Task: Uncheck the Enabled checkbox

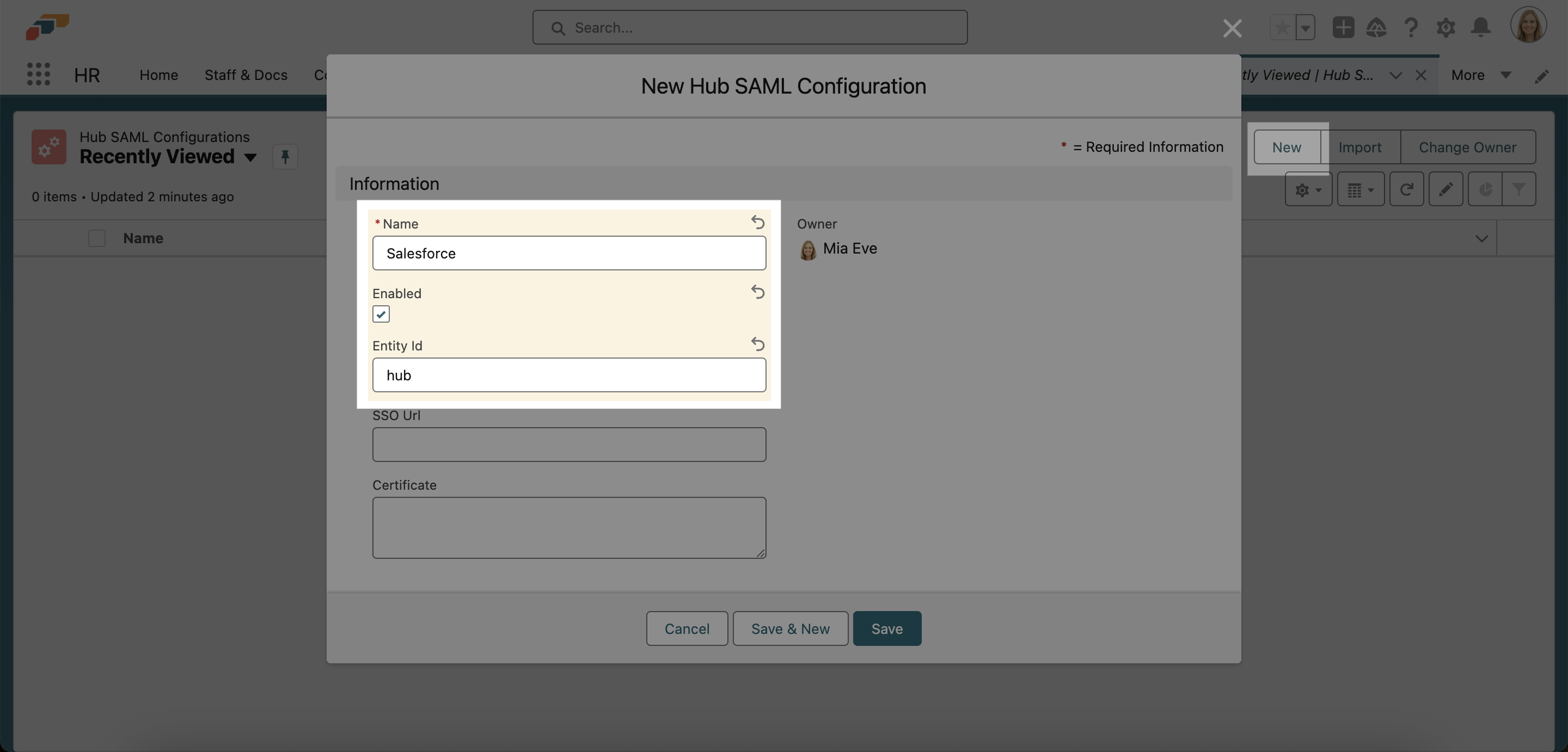Action: [381, 314]
